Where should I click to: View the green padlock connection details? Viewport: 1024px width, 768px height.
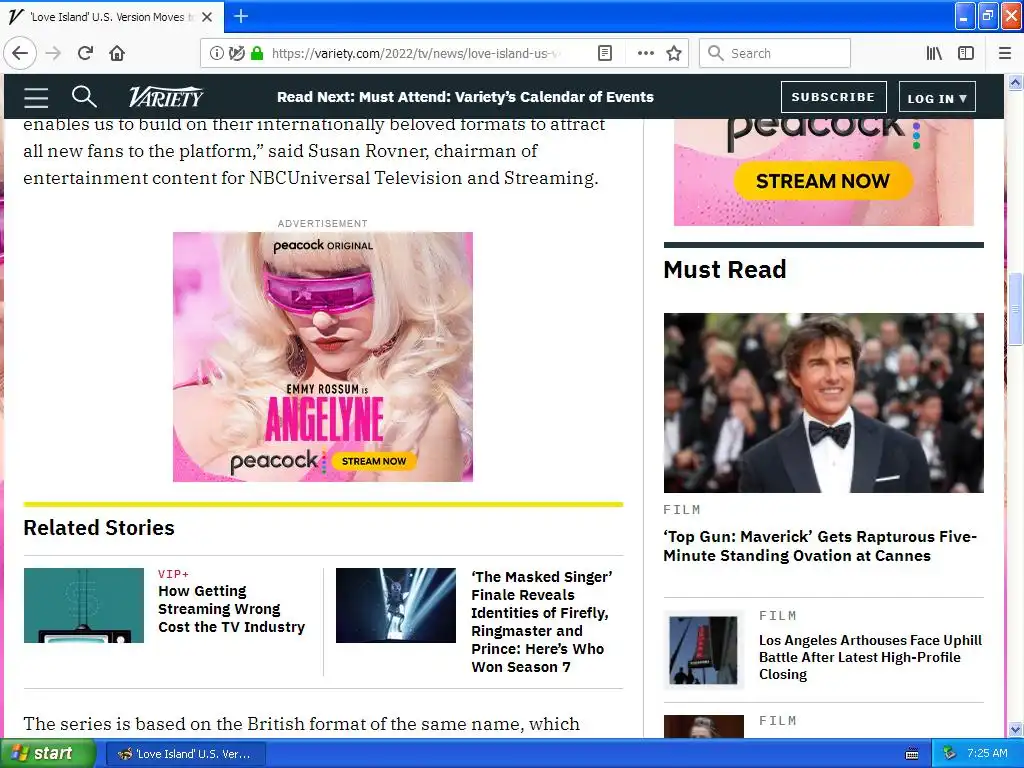[257, 54]
